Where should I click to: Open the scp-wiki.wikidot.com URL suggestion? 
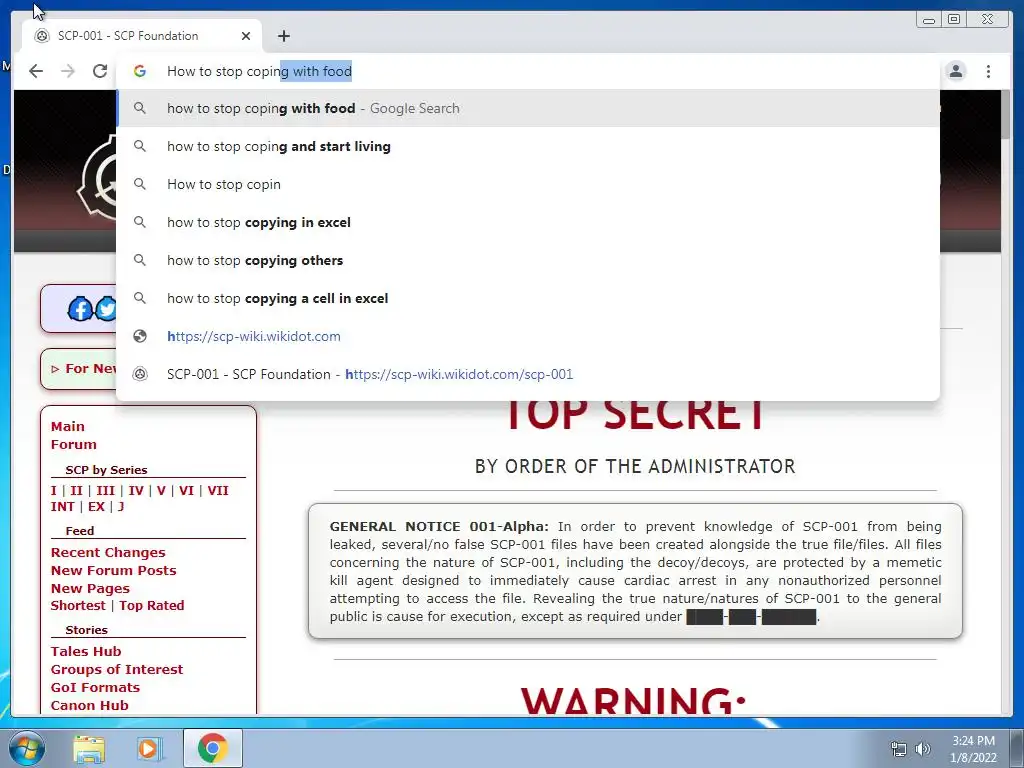pyautogui.click(x=528, y=336)
